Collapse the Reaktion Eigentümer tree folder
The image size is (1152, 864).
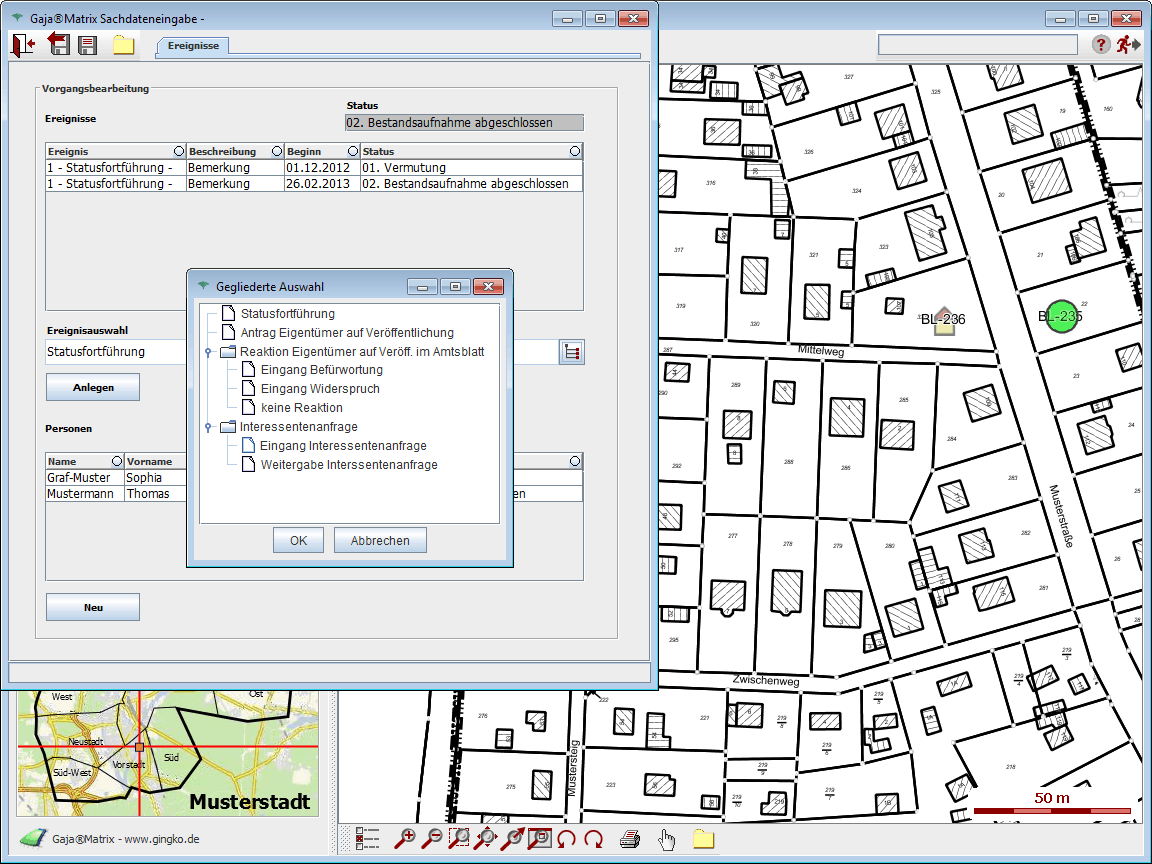coord(207,352)
